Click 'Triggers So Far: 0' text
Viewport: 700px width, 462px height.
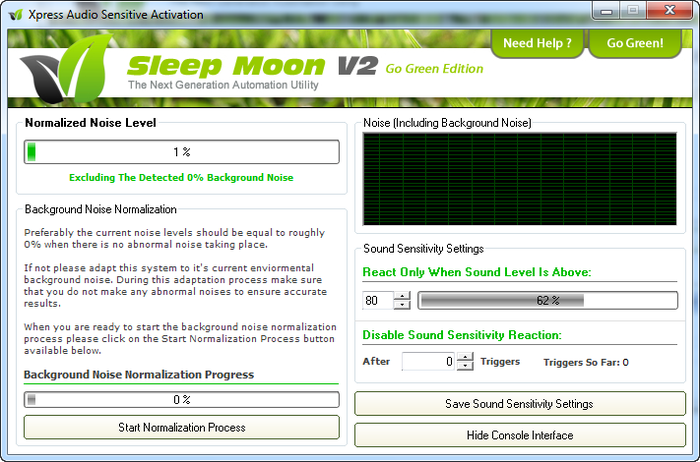[586, 362]
